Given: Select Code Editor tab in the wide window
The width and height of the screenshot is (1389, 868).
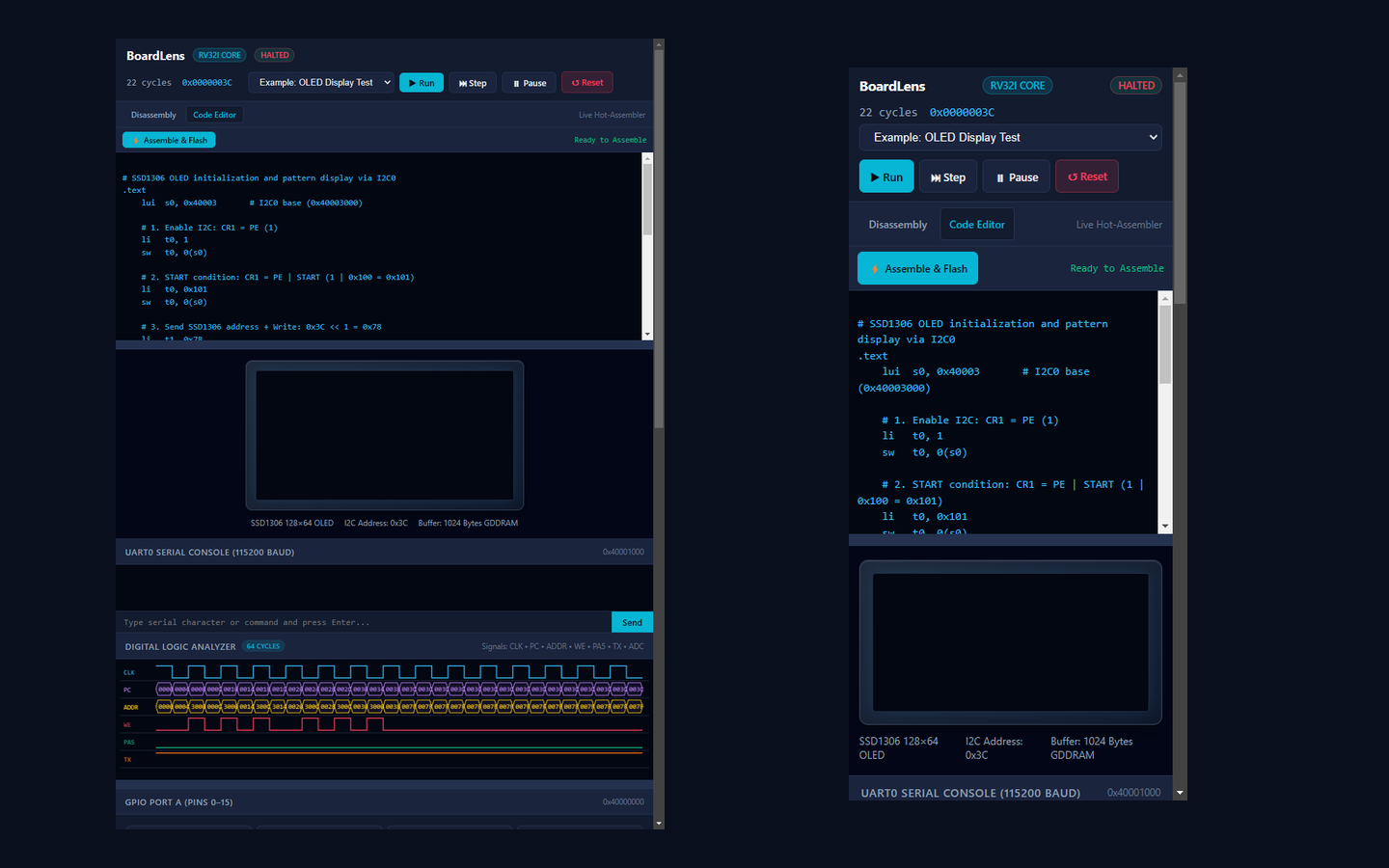Looking at the screenshot, I should 214,115.
